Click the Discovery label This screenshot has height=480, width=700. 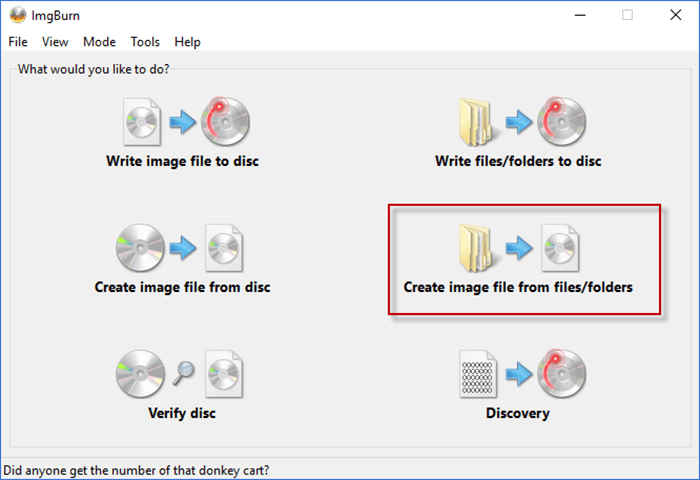tap(518, 413)
